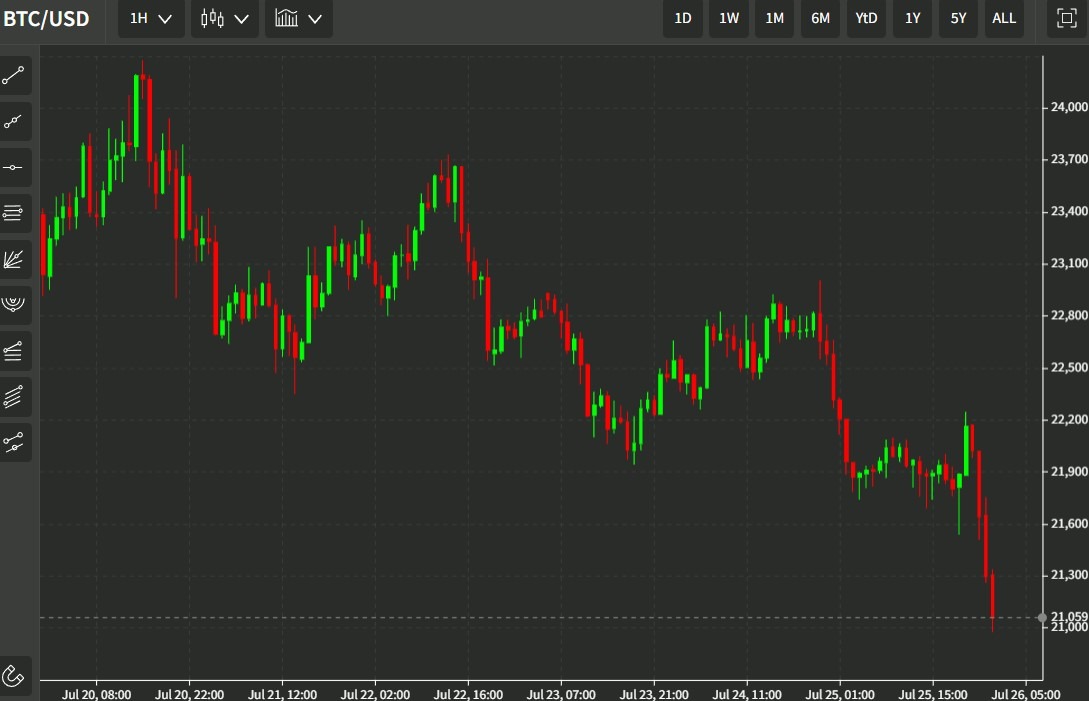This screenshot has width=1089, height=701.
Task: Click the 23,400 price axis label
Action: pos(1069,211)
